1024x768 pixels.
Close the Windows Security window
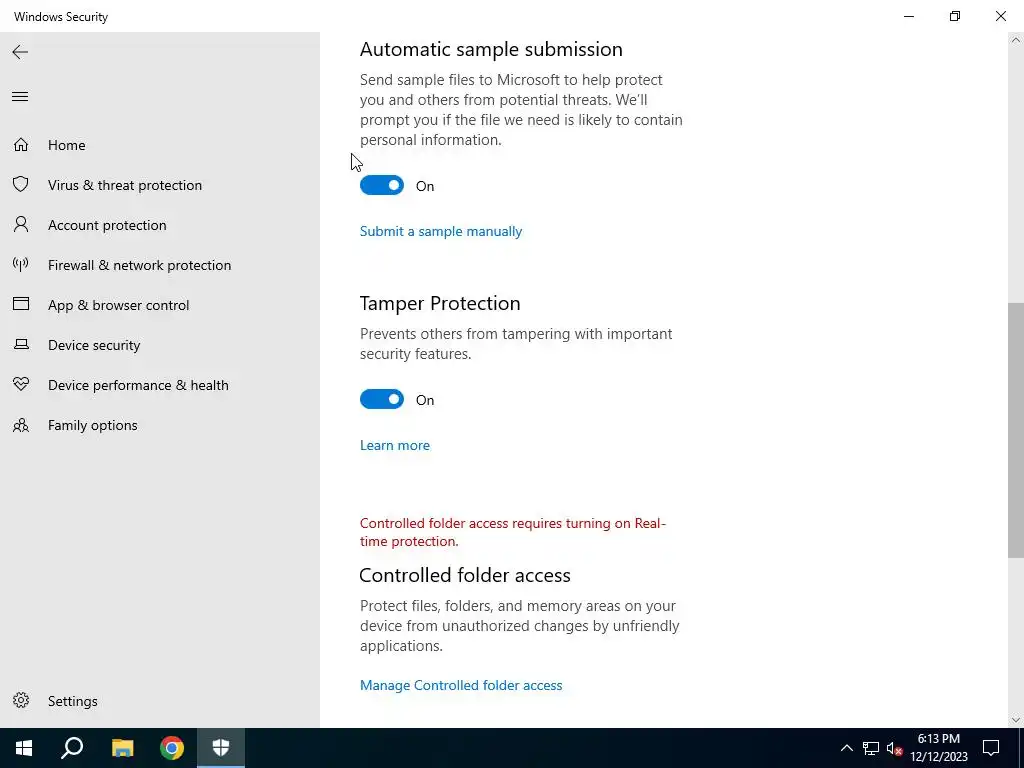point(1000,16)
